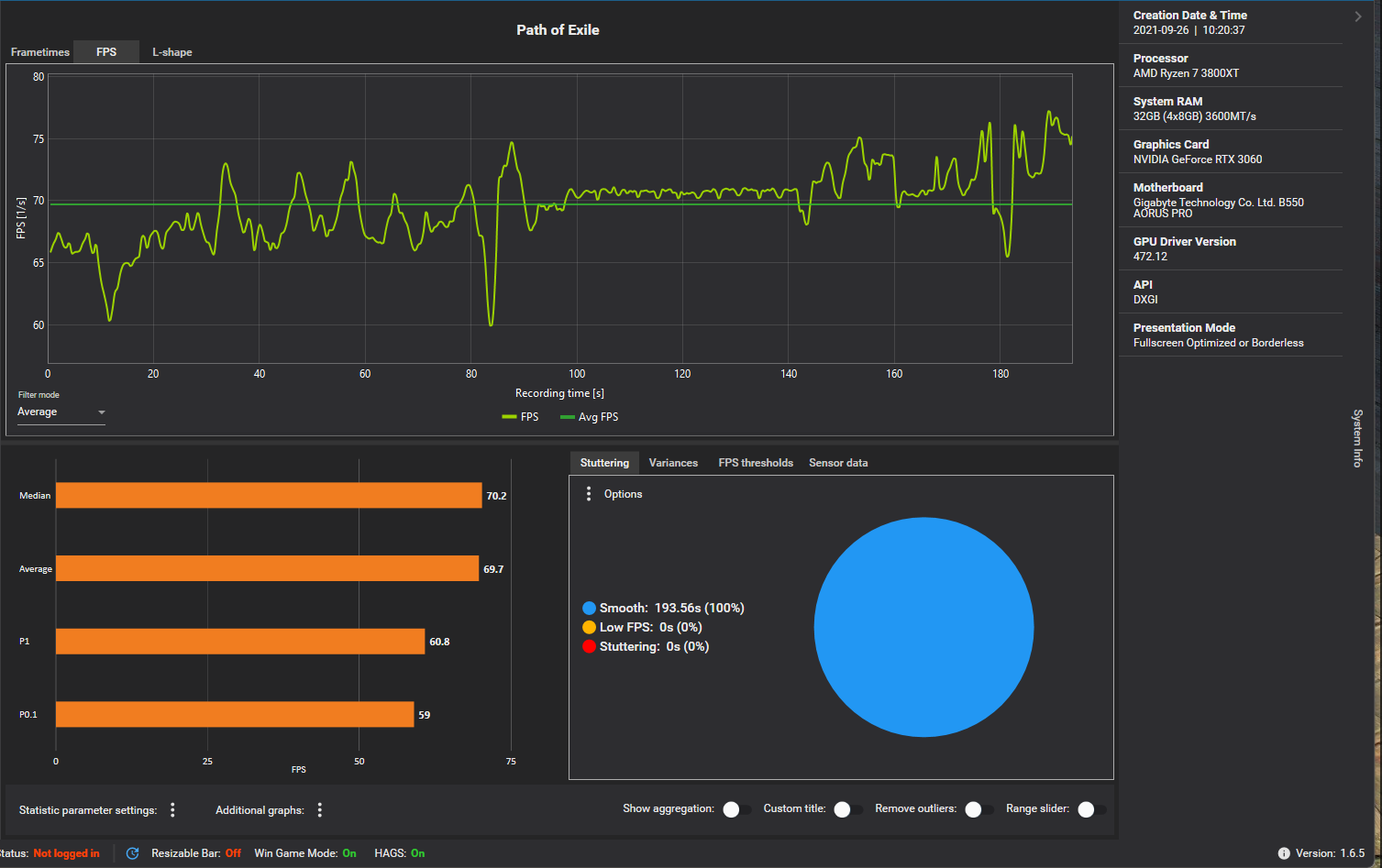Click GPU driver version '472.12'

(x=1150, y=257)
